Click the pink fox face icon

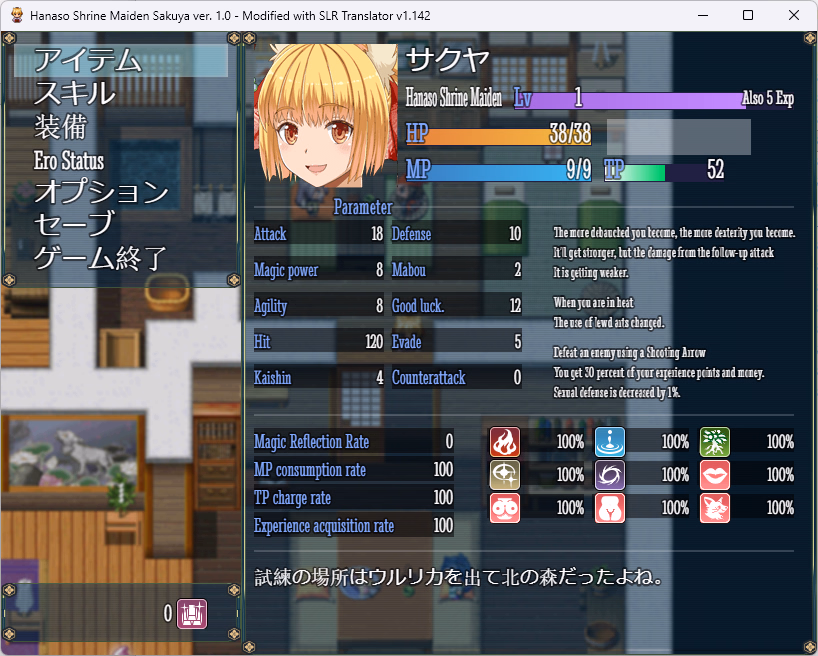[714, 508]
